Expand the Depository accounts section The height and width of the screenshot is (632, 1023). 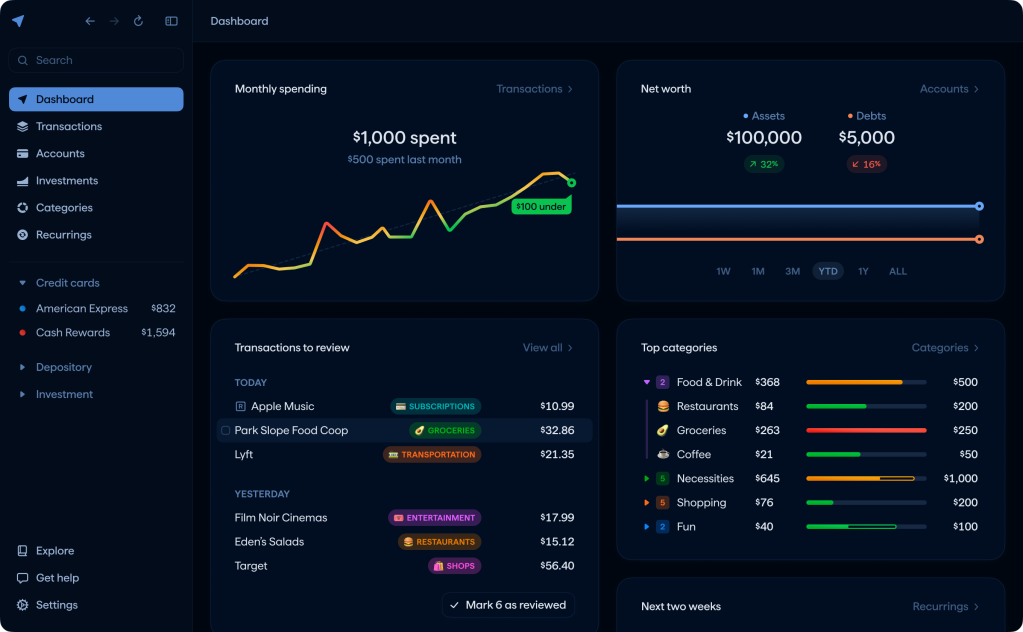coord(24,367)
